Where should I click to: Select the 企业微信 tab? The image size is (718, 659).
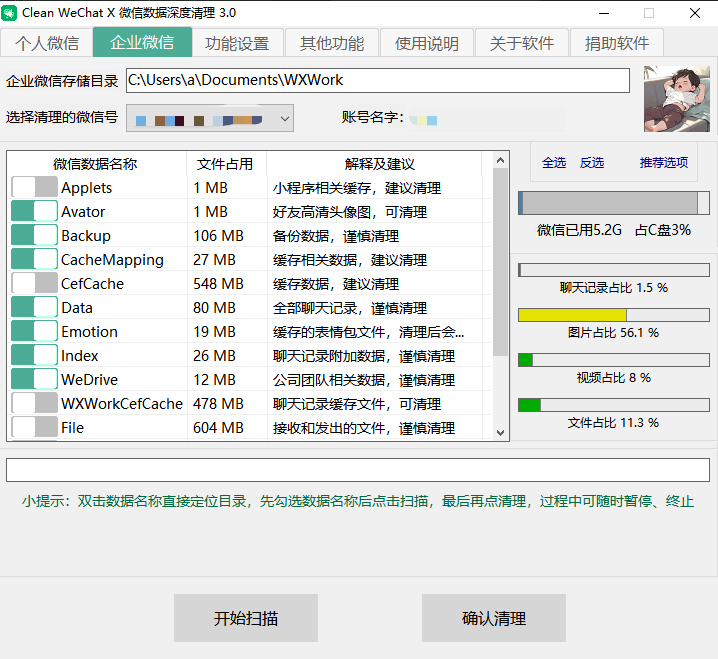(142, 42)
